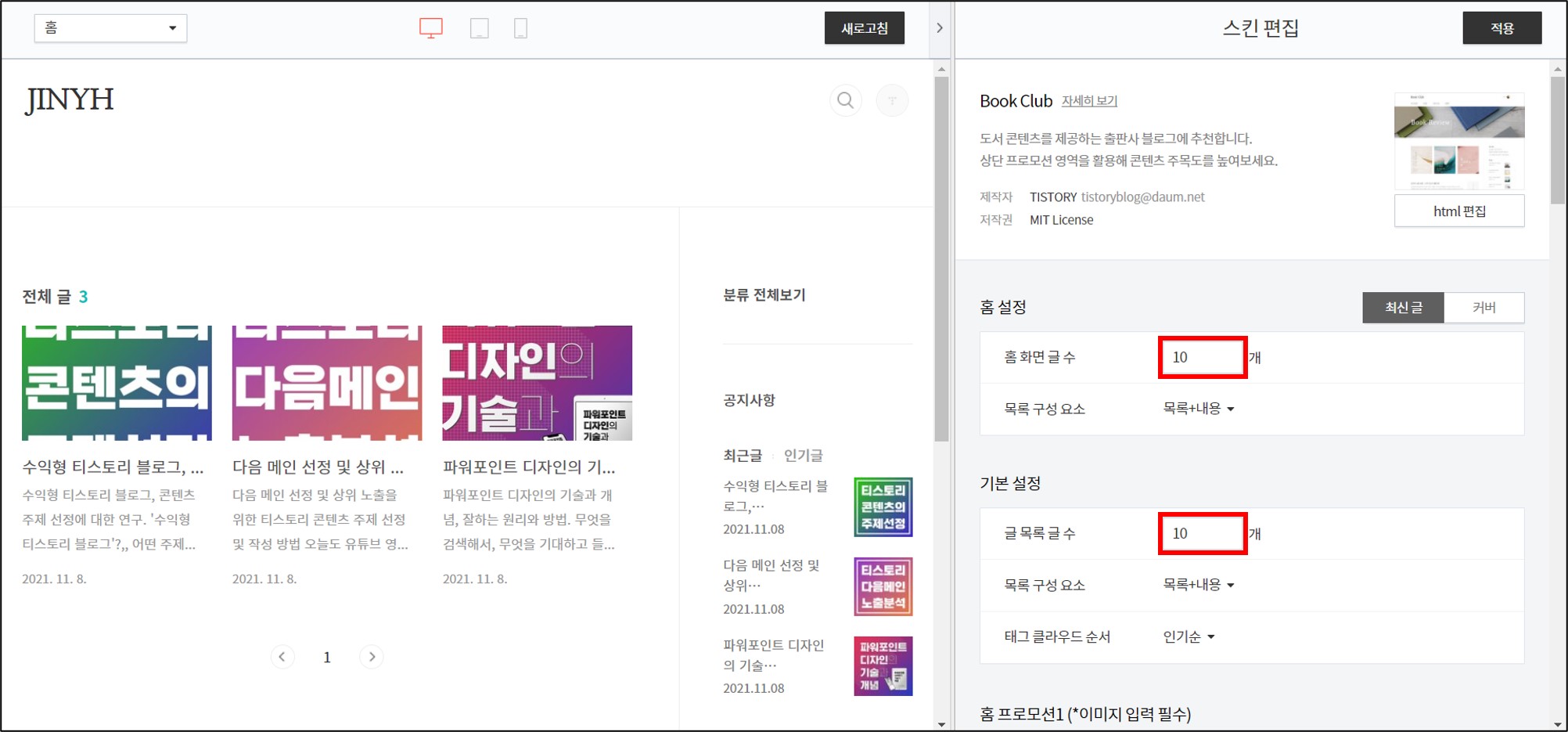Screen dimensions: 1568x732
Task: Click page number 1 in pagination
Action: [x=327, y=658]
